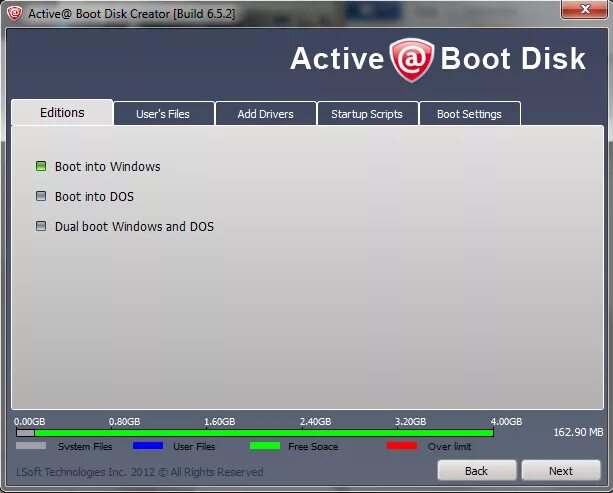The width and height of the screenshot is (613, 493).
Task: Click the blue User Files legend swatch
Action: (148, 446)
